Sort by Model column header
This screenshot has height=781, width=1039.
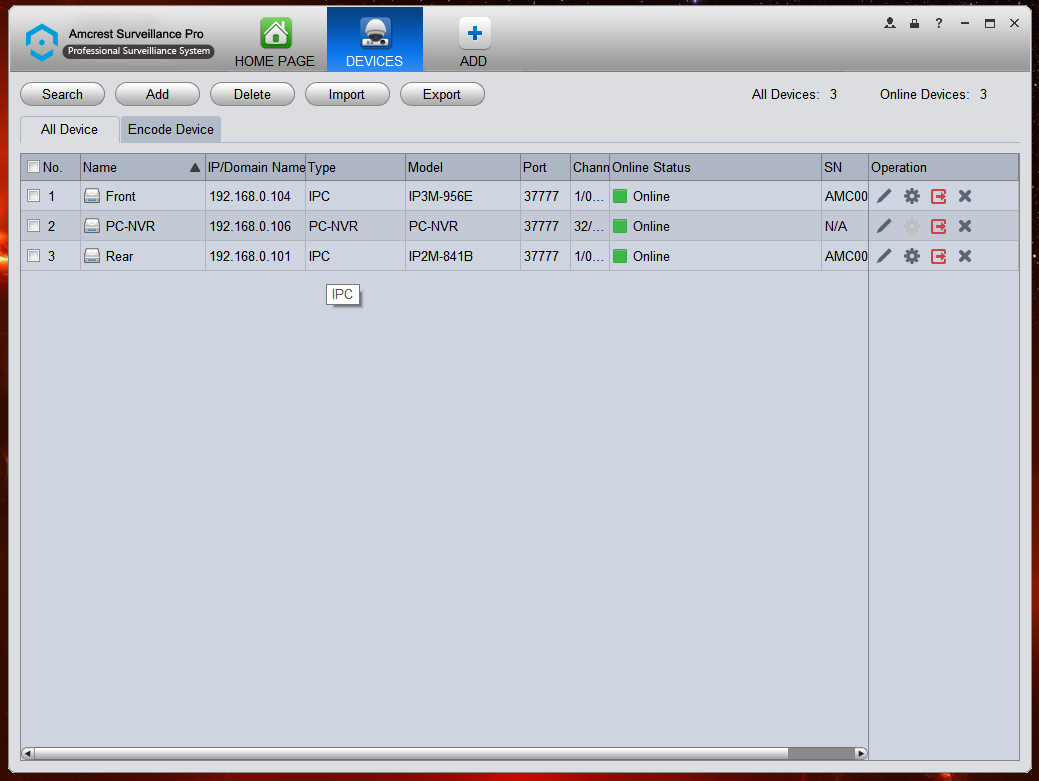pyautogui.click(x=463, y=168)
